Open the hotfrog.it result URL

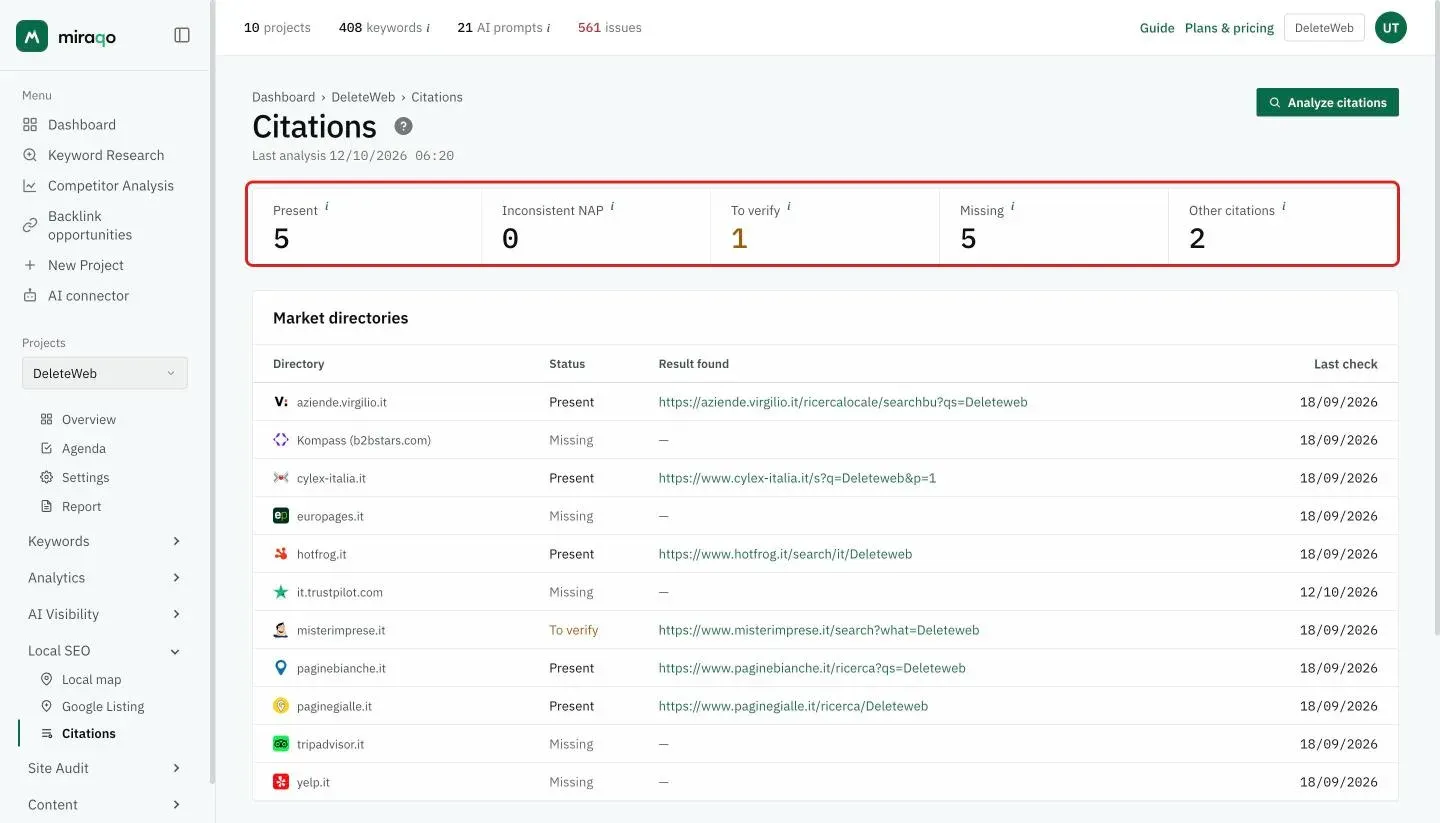click(x=785, y=554)
